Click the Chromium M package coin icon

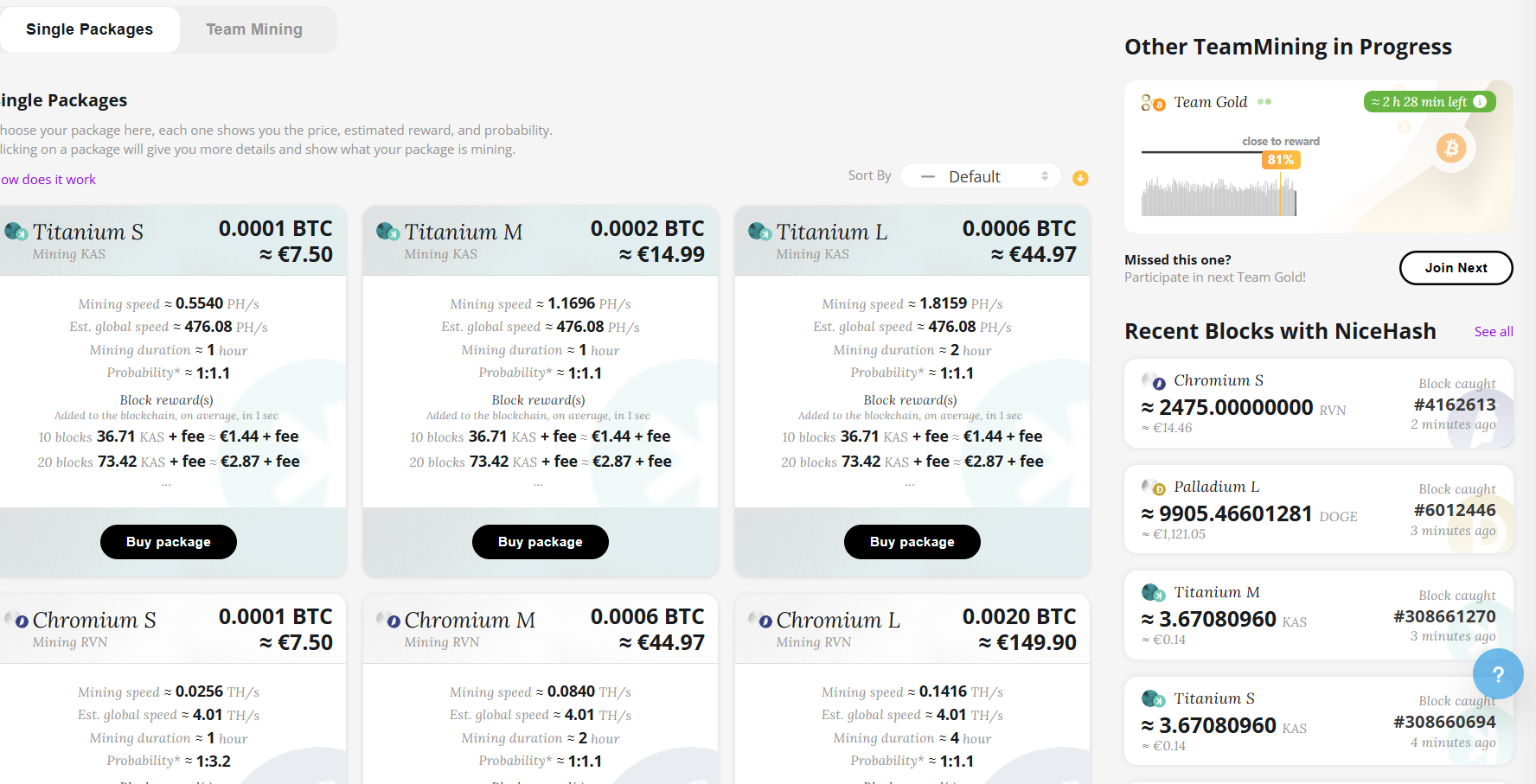(x=388, y=620)
